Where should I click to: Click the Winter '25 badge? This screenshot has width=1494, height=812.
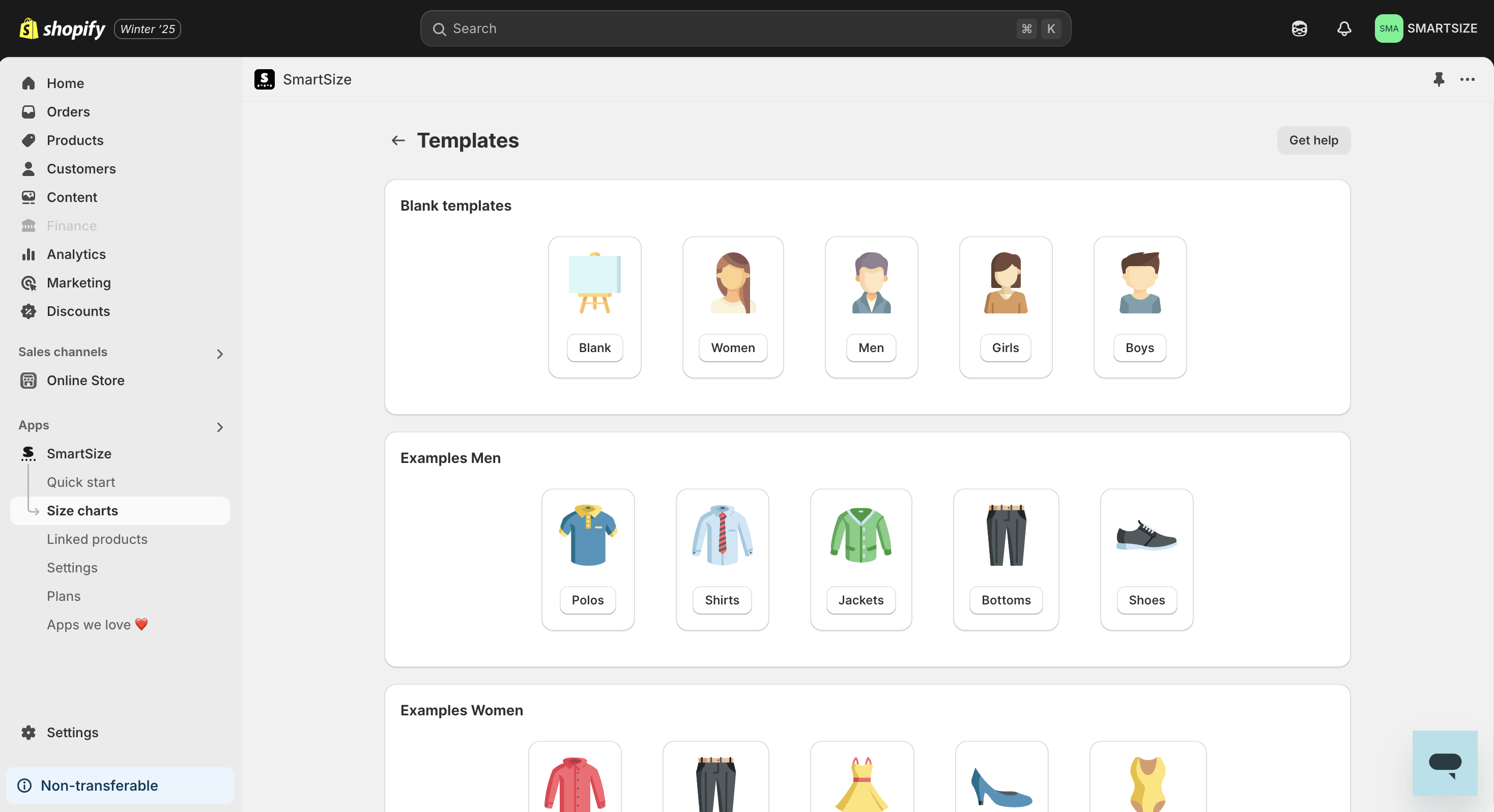[147, 28]
